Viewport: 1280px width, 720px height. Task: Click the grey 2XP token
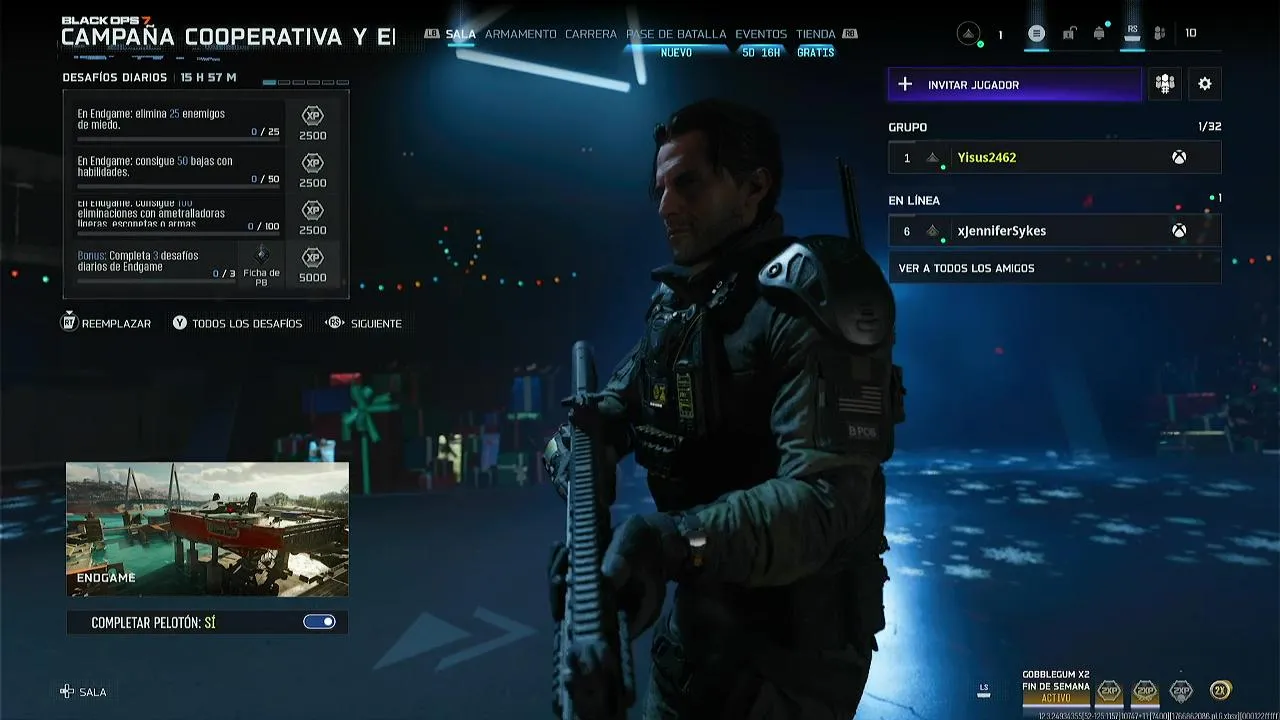pyautogui.click(x=1181, y=690)
